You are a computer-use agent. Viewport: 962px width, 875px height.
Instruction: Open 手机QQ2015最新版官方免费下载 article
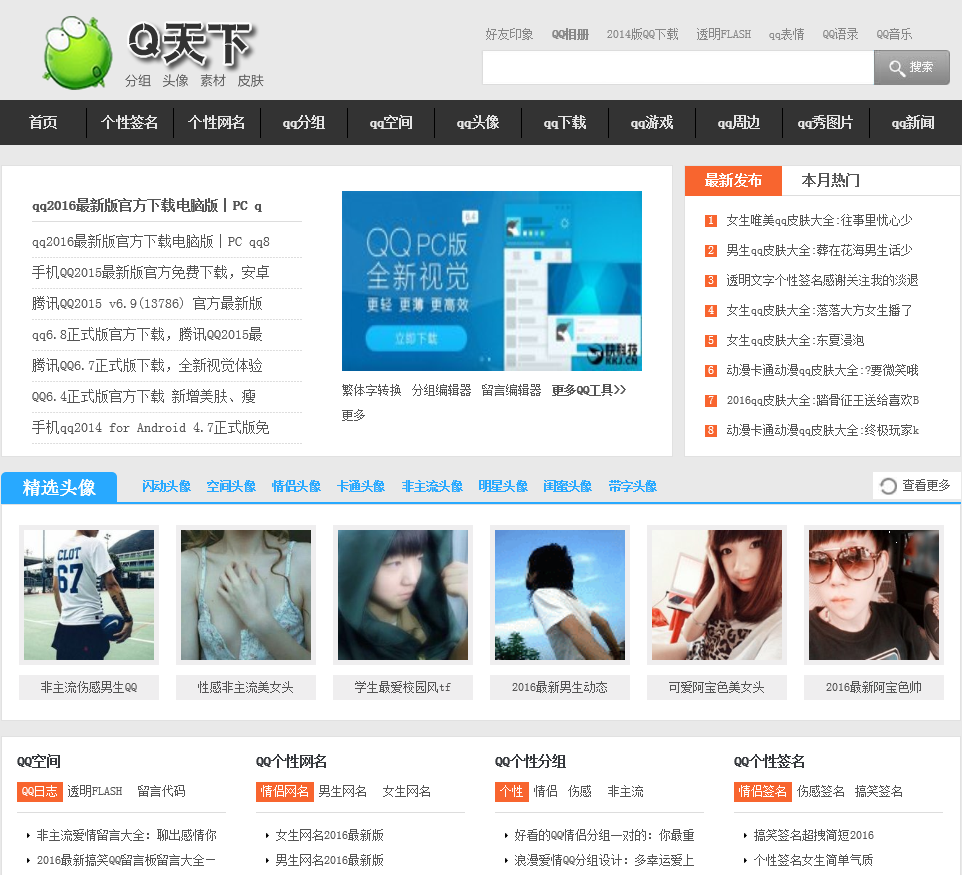[151, 272]
